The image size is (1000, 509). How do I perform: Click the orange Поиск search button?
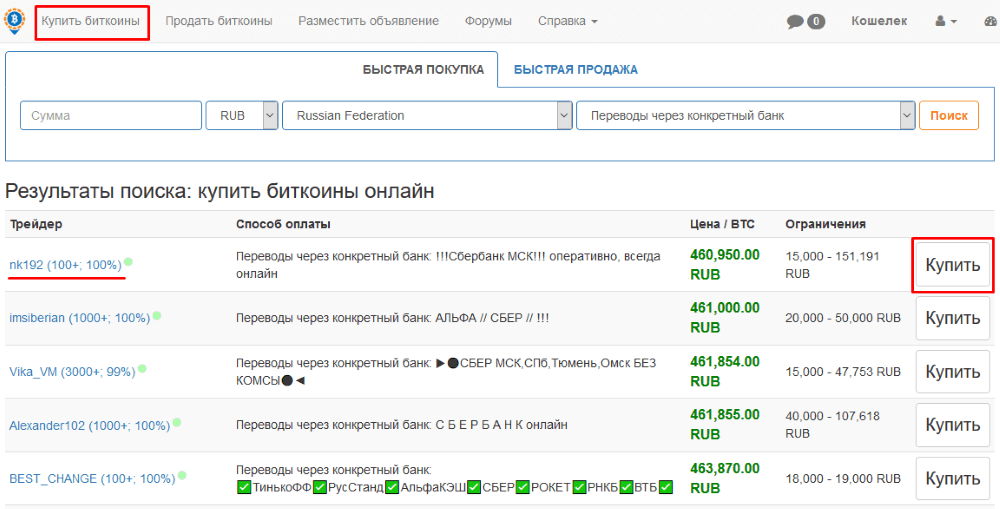click(x=949, y=115)
